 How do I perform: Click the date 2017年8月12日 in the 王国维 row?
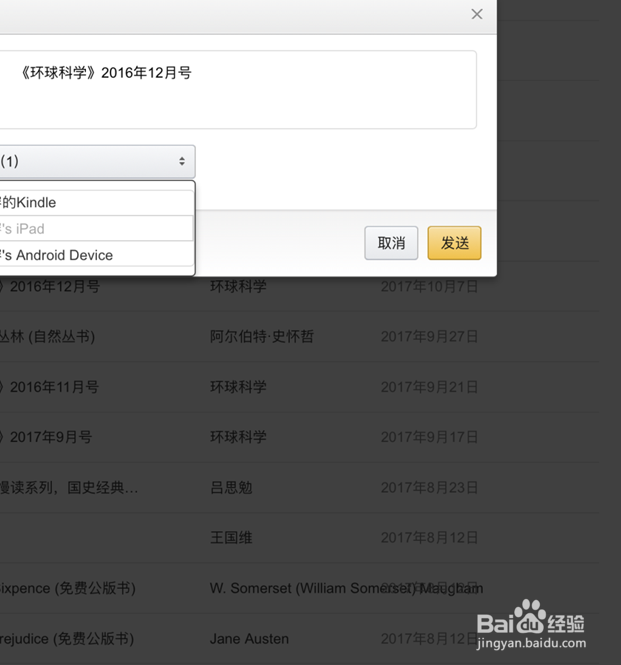[429, 538]
